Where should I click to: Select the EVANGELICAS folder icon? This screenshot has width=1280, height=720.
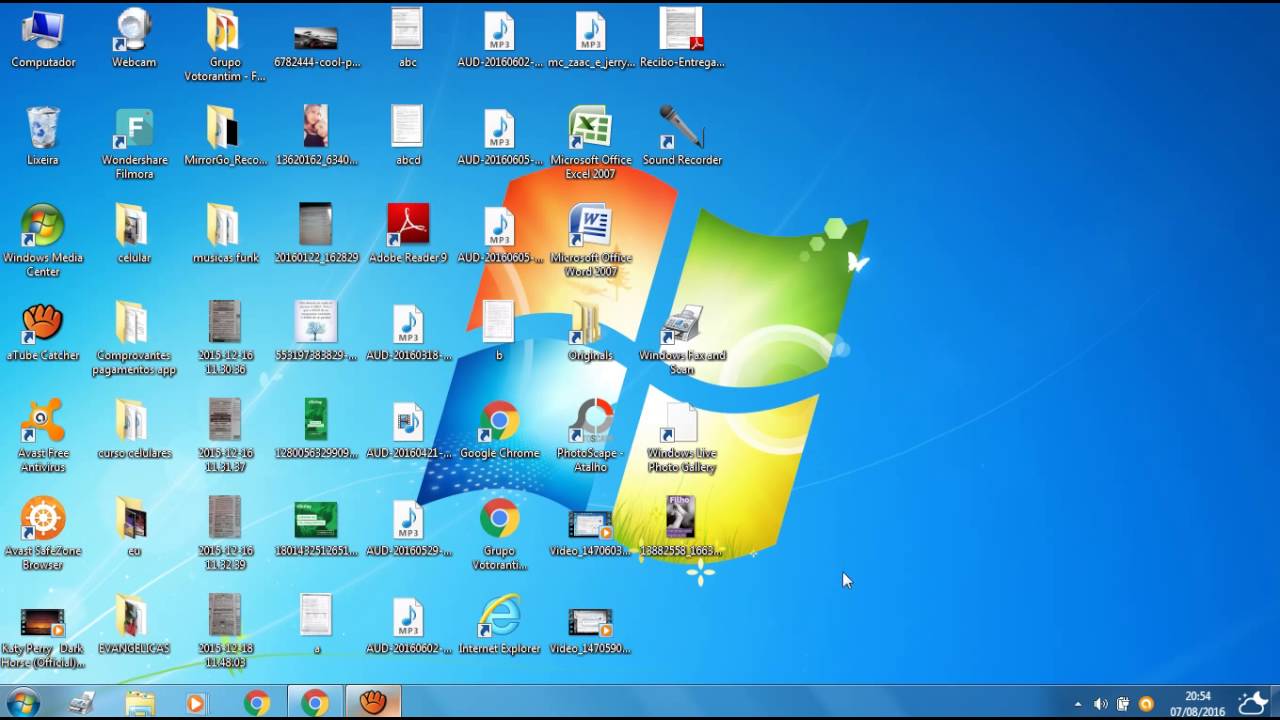[x=134, y=624]
